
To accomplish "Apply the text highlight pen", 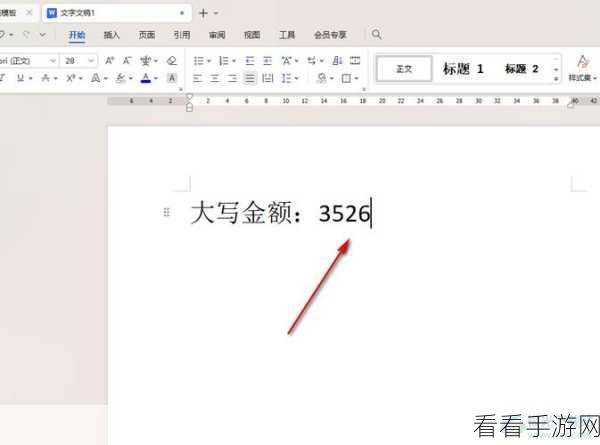I will click(x=121, y=78).
